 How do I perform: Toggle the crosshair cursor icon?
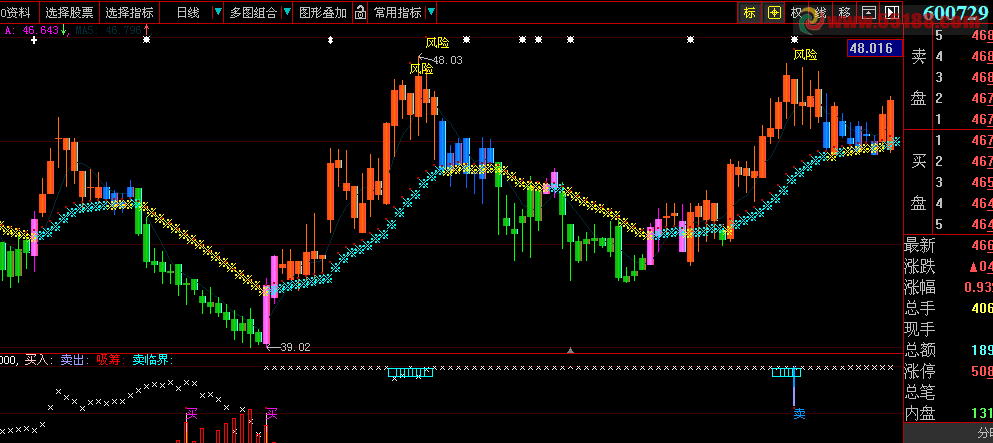[774, 13]
